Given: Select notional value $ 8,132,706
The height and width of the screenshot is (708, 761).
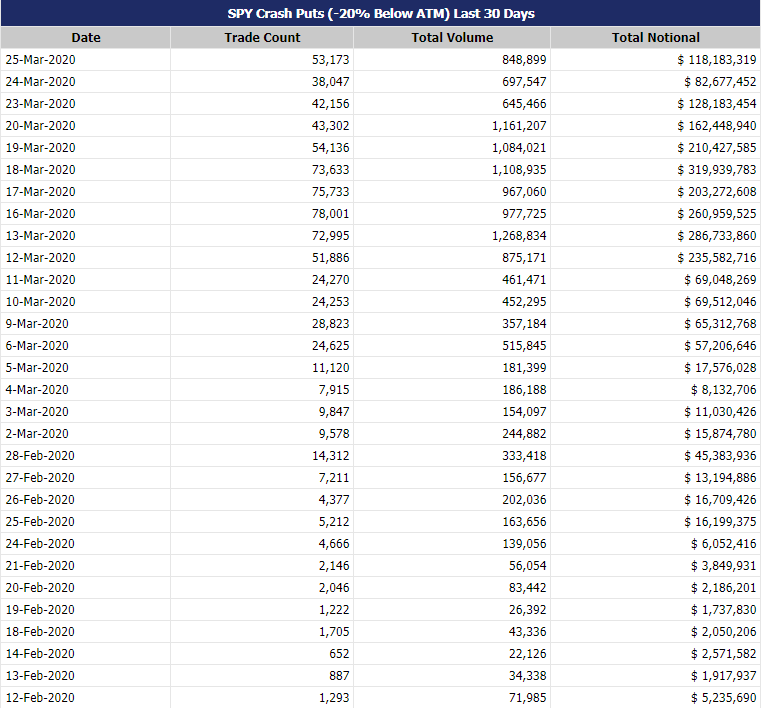Looking at the screenshot, I should 655,390.
